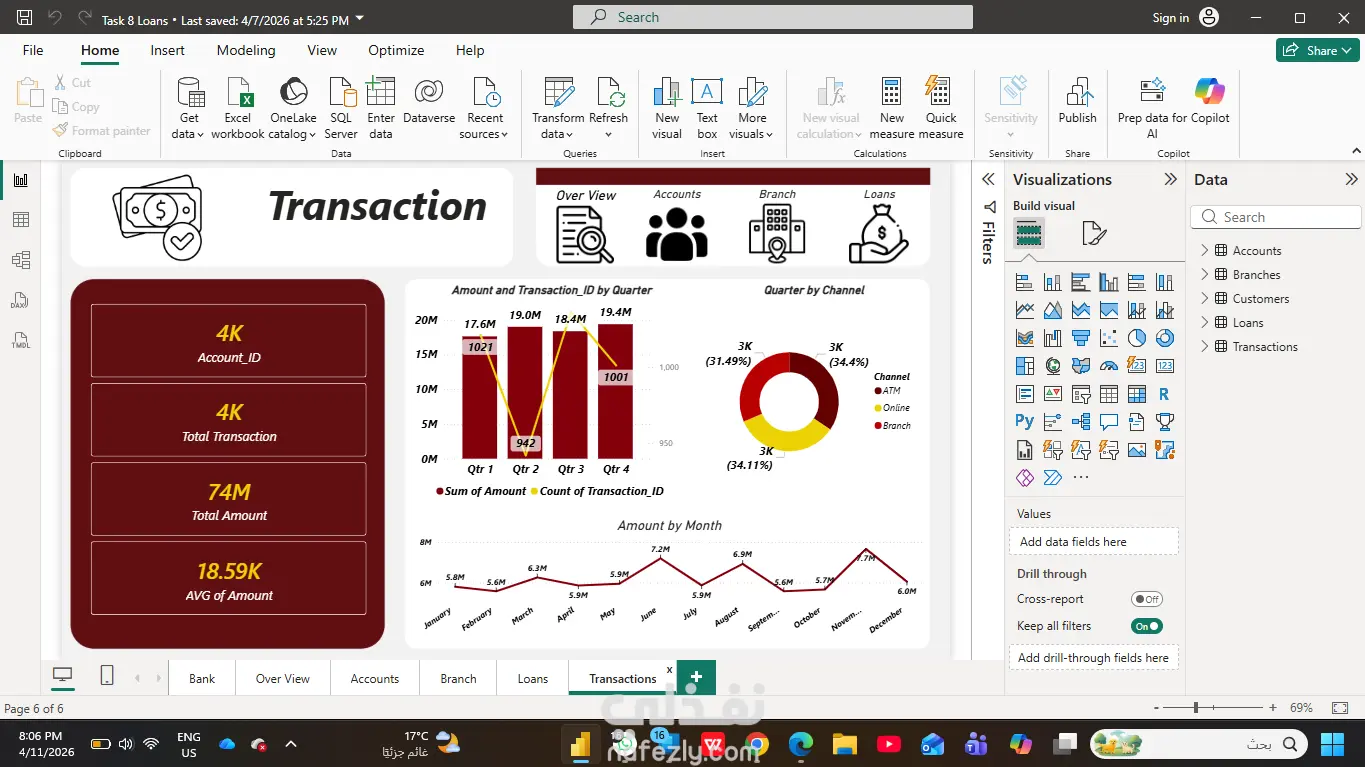1365x767 pixels.
Task: Click the Share button
Action: click(x=1318, y=50)
